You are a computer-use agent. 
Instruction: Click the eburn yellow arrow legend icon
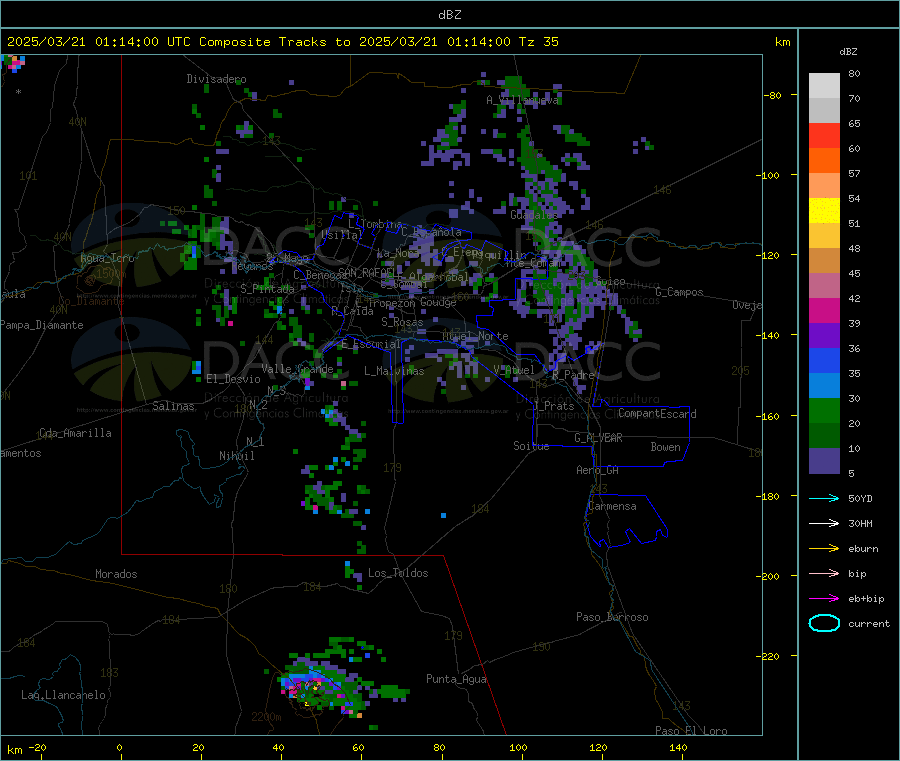[824, 549]
